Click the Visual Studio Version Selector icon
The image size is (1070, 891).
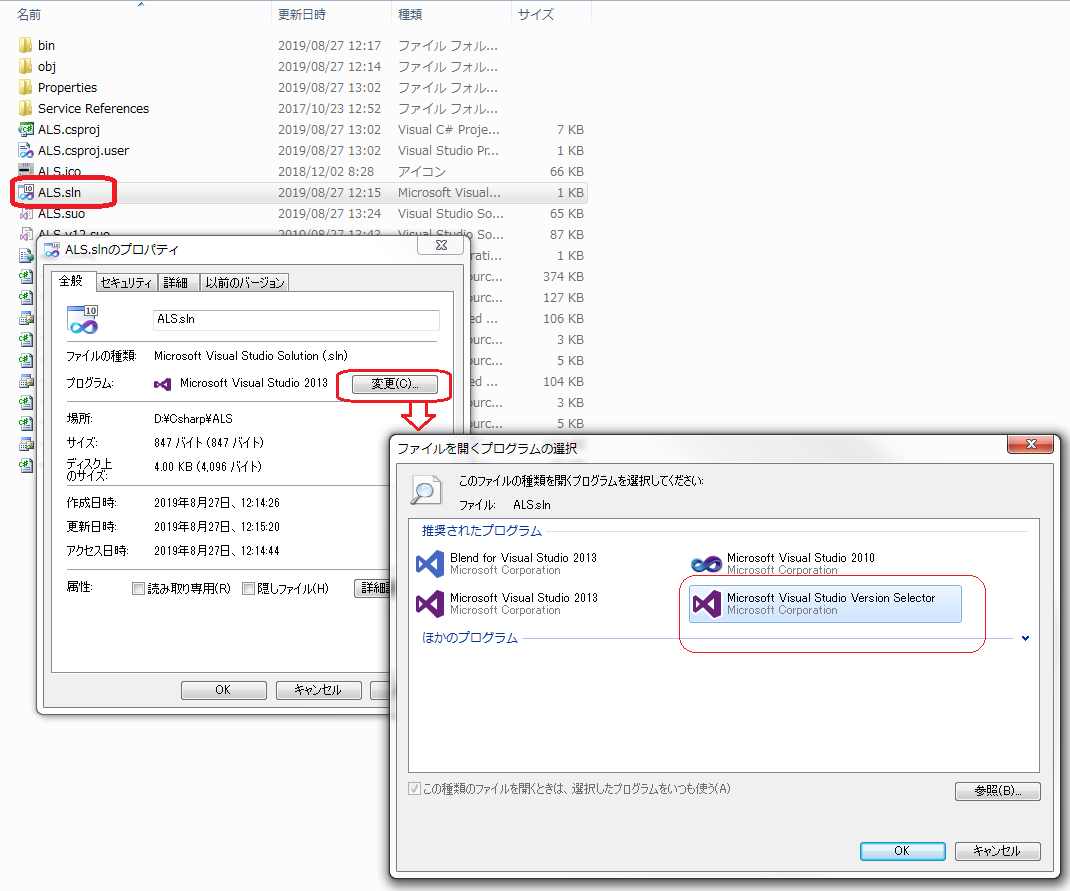pos(707,604)
